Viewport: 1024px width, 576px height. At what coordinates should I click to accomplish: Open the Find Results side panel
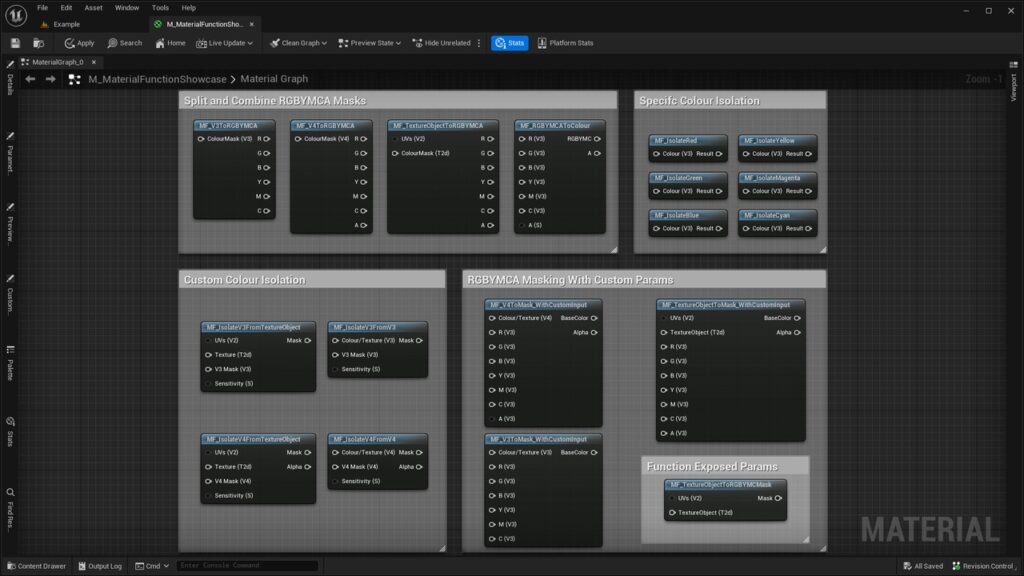coord(10,508)
